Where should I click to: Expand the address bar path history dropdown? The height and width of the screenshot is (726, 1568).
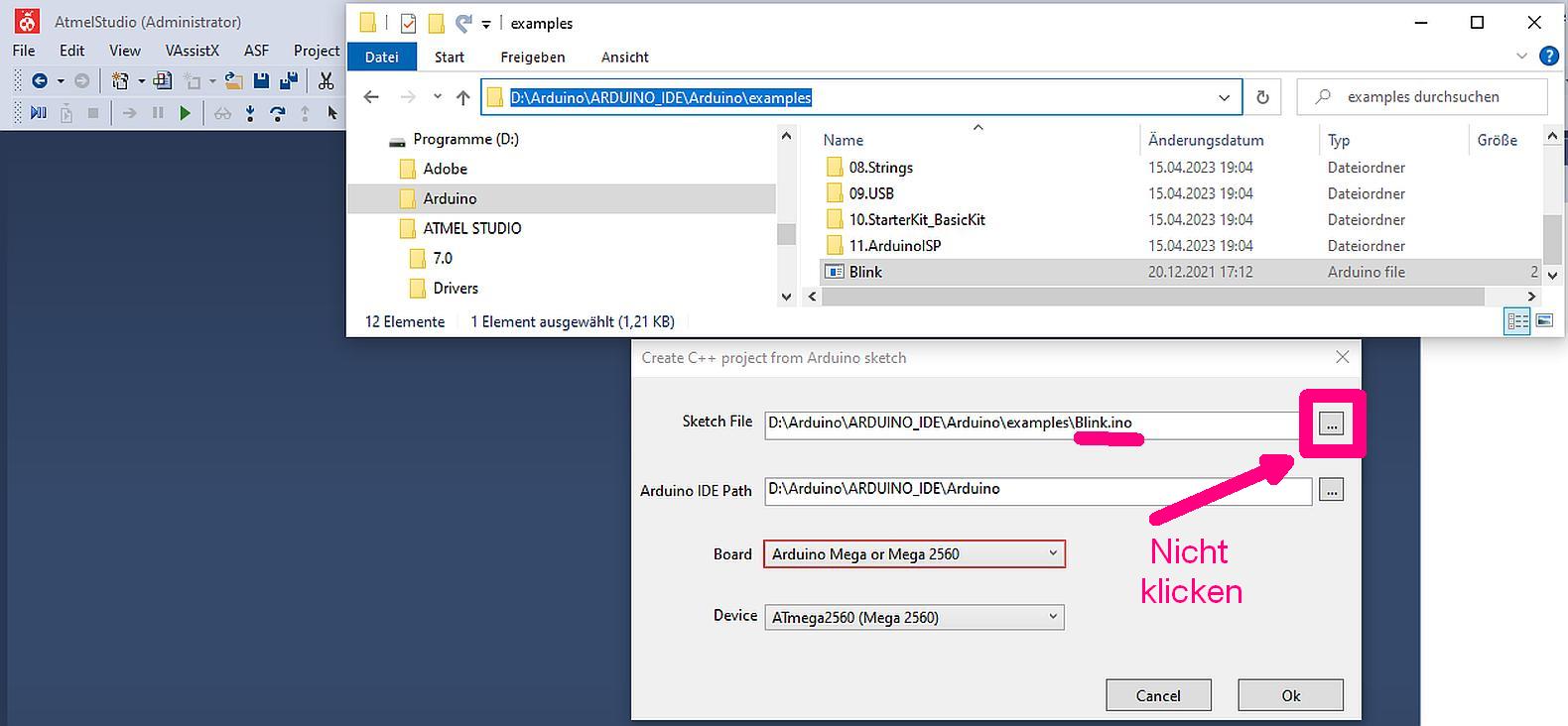1224,97
